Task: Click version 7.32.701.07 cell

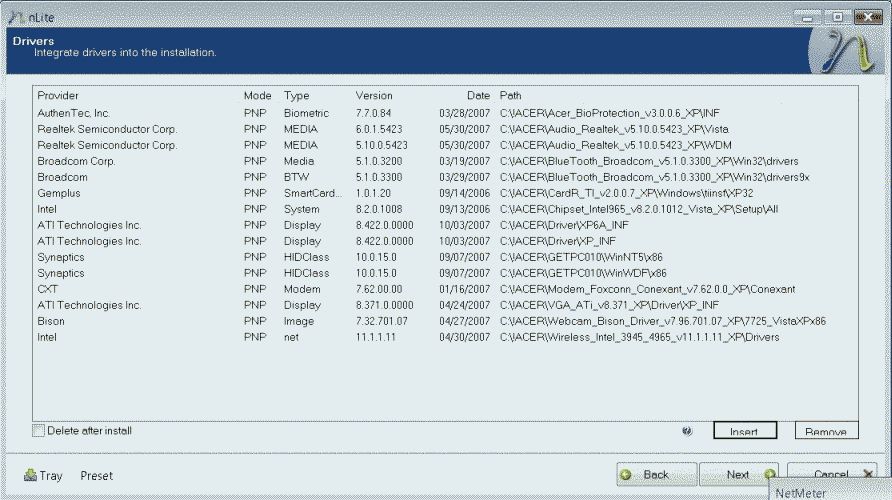Action: pos(382,321)
